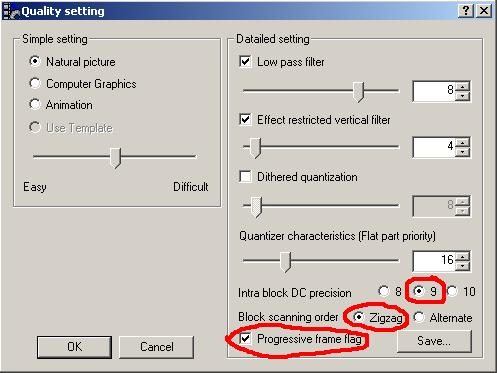Decrease the Low pass filter value with the down arrow
Image resolution: width=497 pixels, height=373 pixels.
[462, 96]
